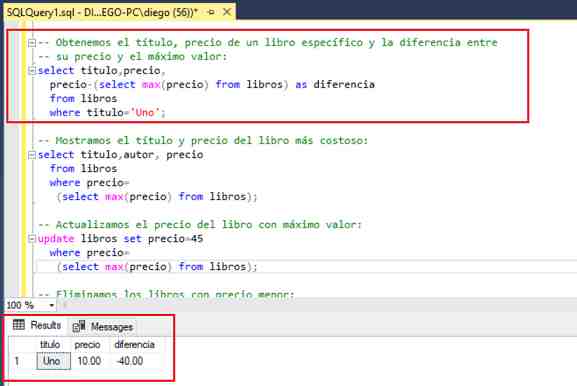Select the 'Uno' result cell
The image size is (577, 386).
[x=53, y=361]
